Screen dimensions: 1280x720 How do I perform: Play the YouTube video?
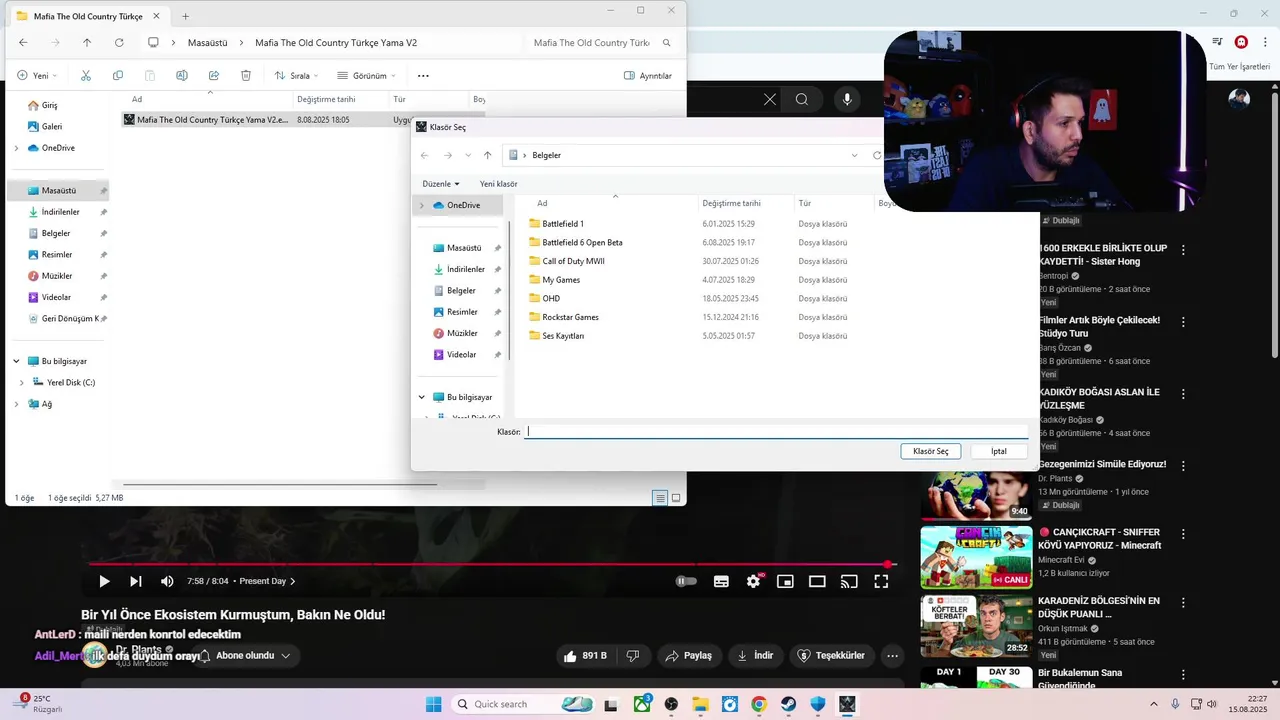tap(104, 581)
